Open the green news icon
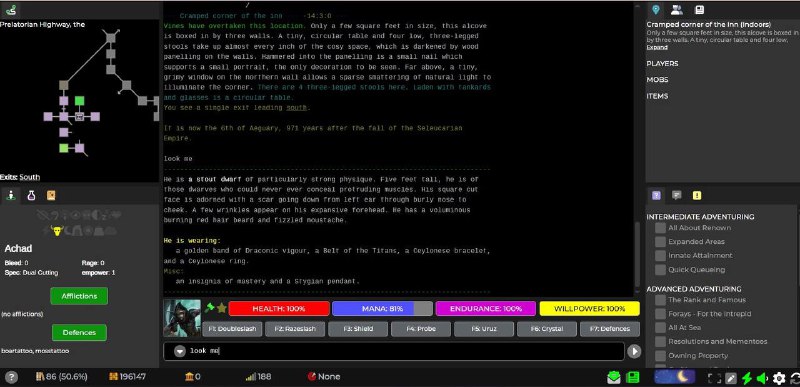This screenshot has height=387, width=800. [633, 377]
